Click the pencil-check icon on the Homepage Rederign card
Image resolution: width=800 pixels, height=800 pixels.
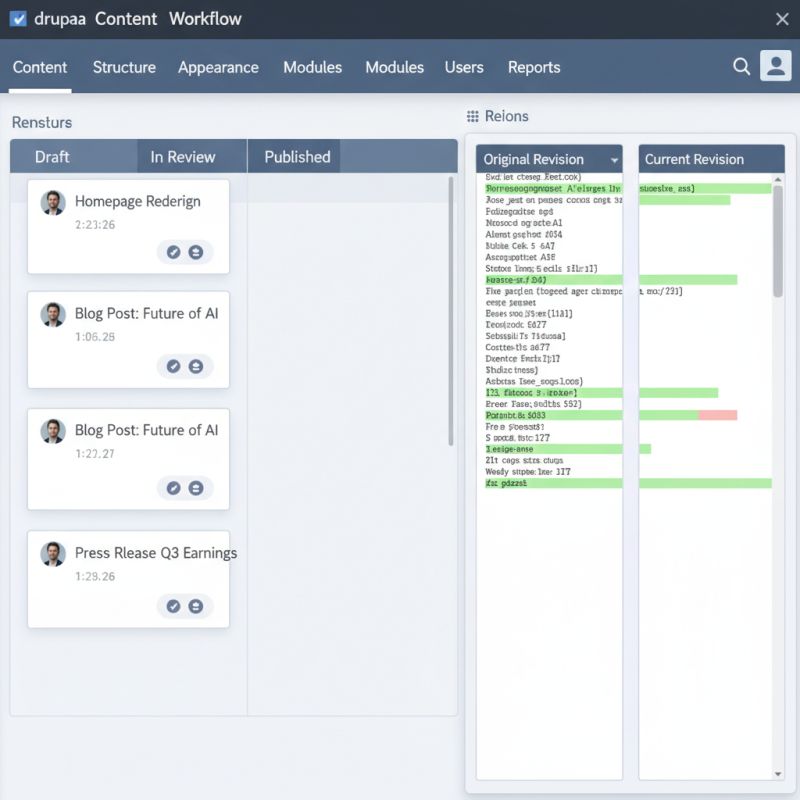(173, 252)
